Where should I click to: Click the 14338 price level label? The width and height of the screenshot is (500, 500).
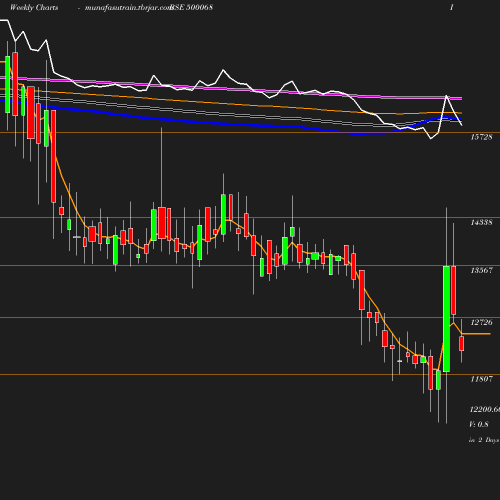pyautogui.click(x=481, y=222)
